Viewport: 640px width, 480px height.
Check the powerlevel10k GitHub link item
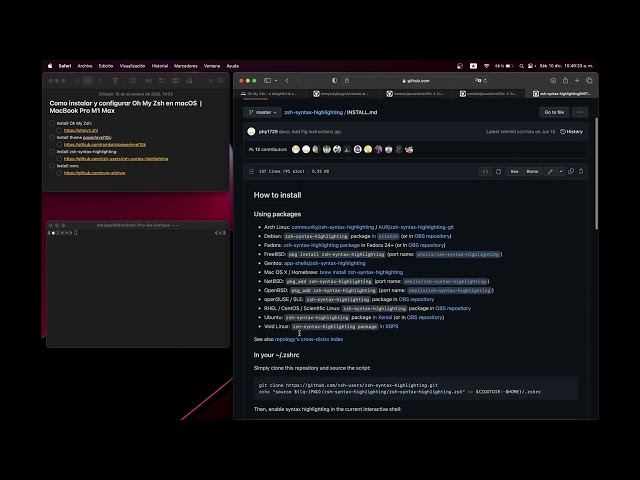tap(59, 144)
